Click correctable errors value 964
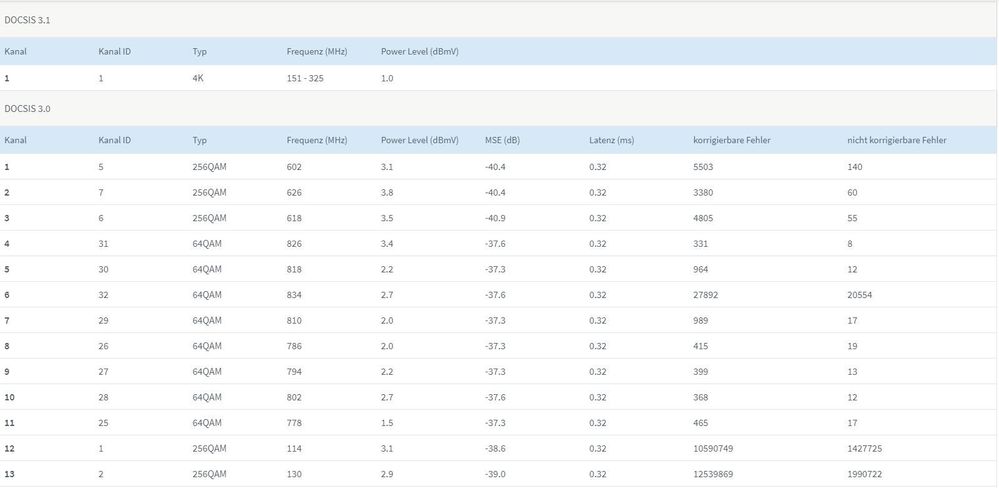The height and width of the screenshot is (488, 999). 700,269
